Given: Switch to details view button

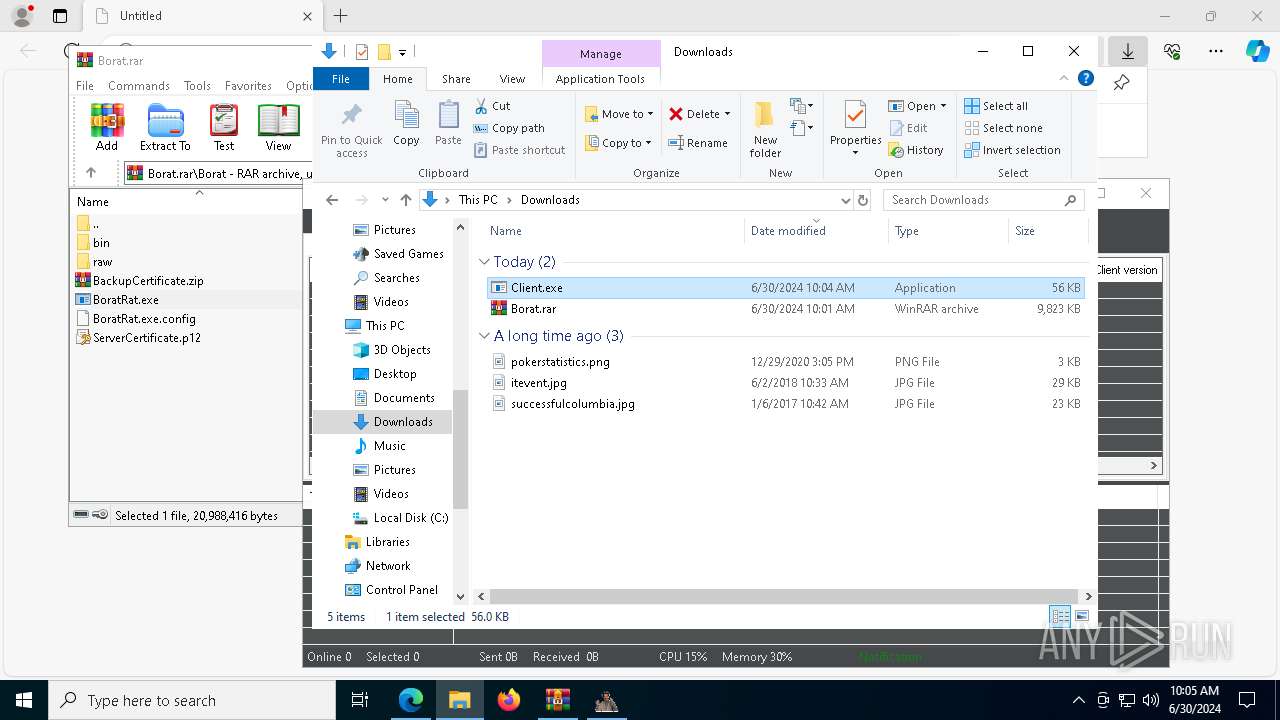Looking at the screenshot, I should click(x=1060, y=616).
